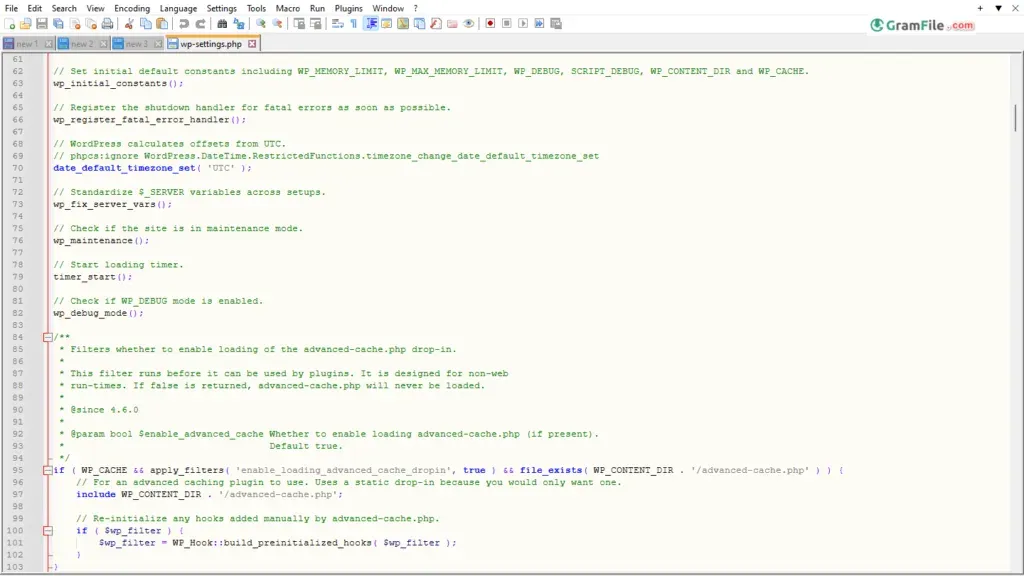Viewport: 1024px width, 576px height.
Task: Click the Save All toolbar icon
Action: 58,24
